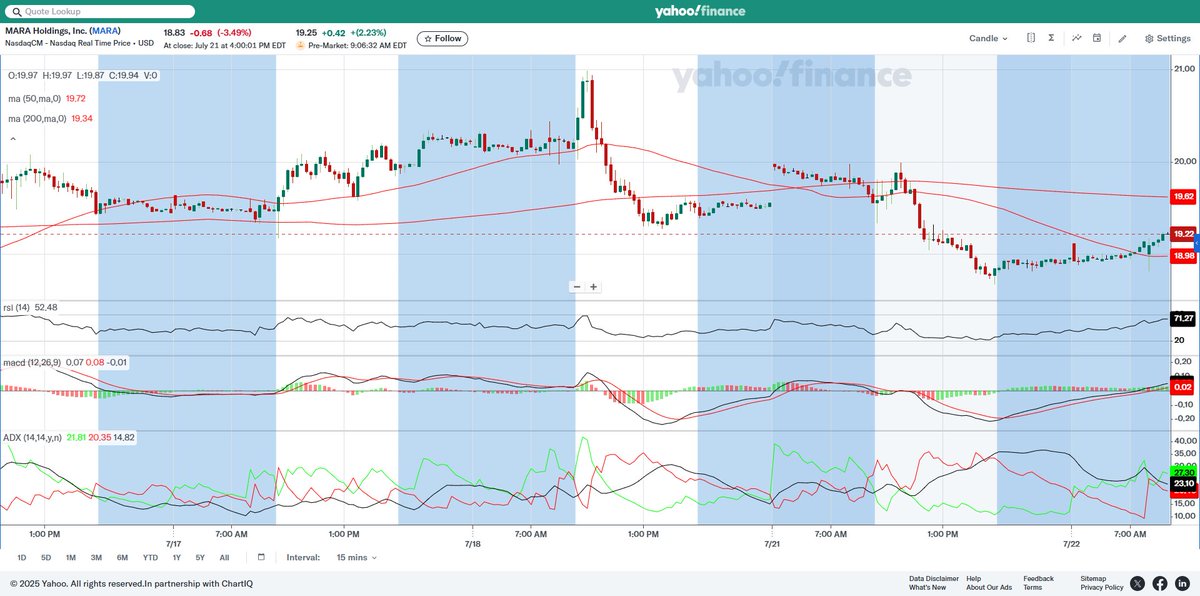Click the closing price 18.83 text

point(174,31)
